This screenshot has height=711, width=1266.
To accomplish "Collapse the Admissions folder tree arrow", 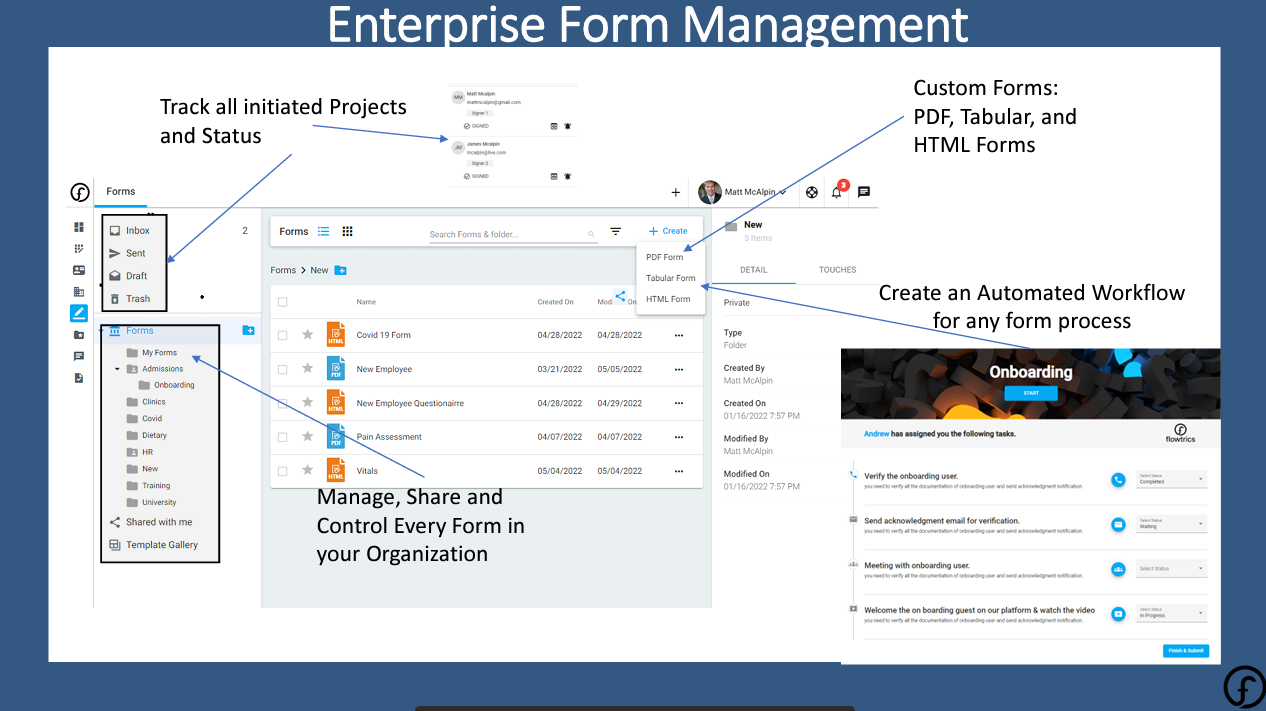I will (117, 369).
